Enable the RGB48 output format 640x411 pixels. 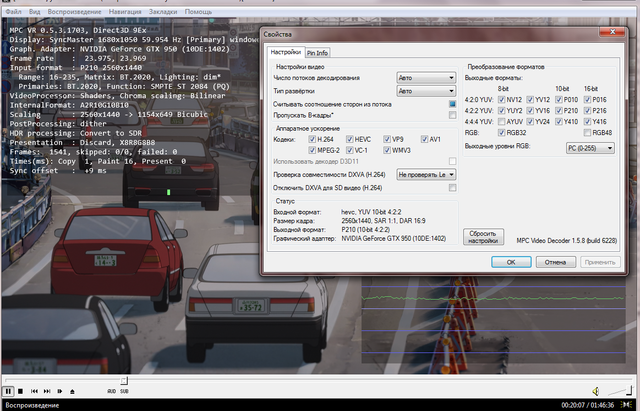point(587,133)
